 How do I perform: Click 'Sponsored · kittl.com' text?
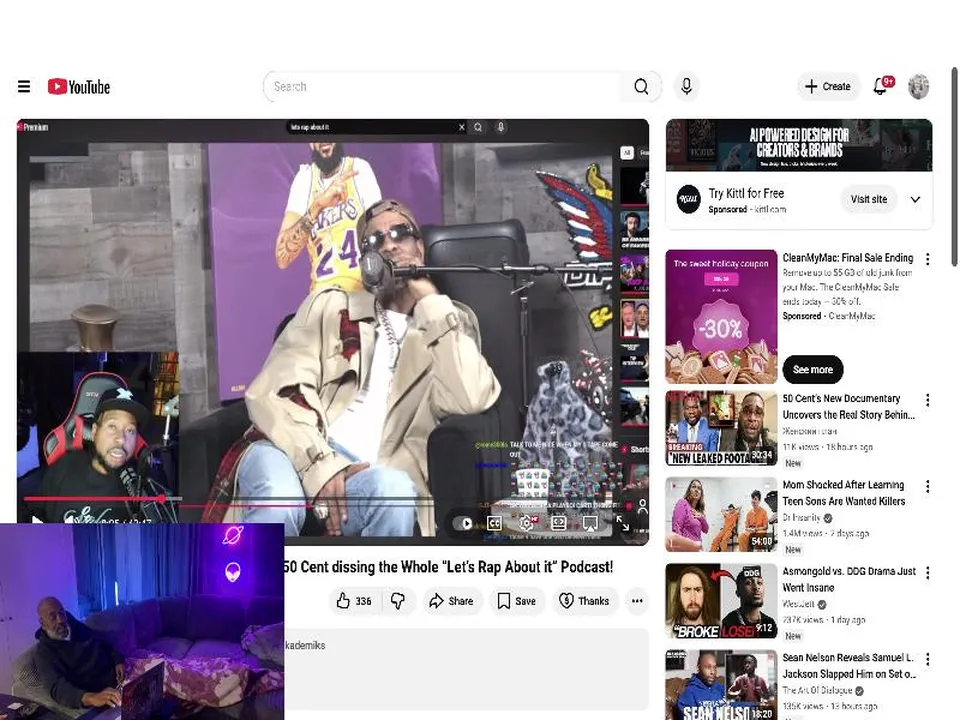(747, 209)
